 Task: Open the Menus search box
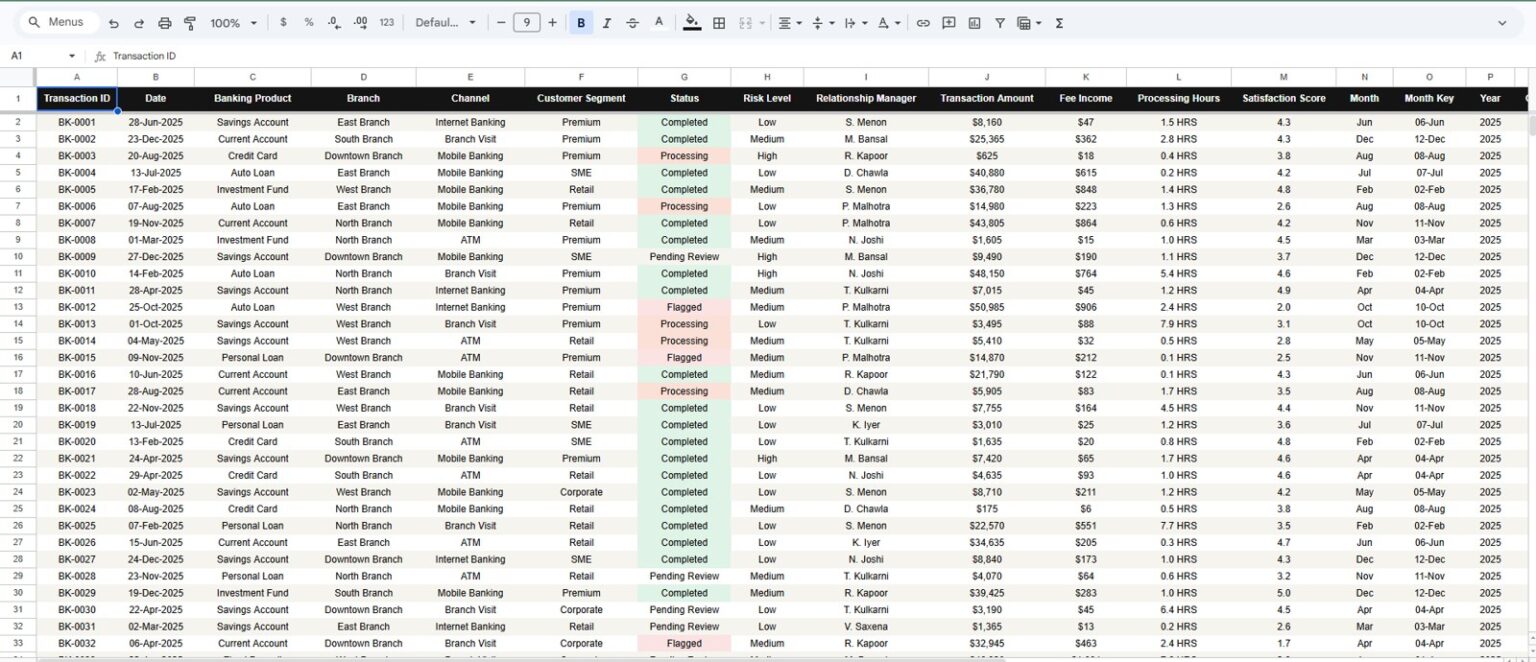(58, 22)
